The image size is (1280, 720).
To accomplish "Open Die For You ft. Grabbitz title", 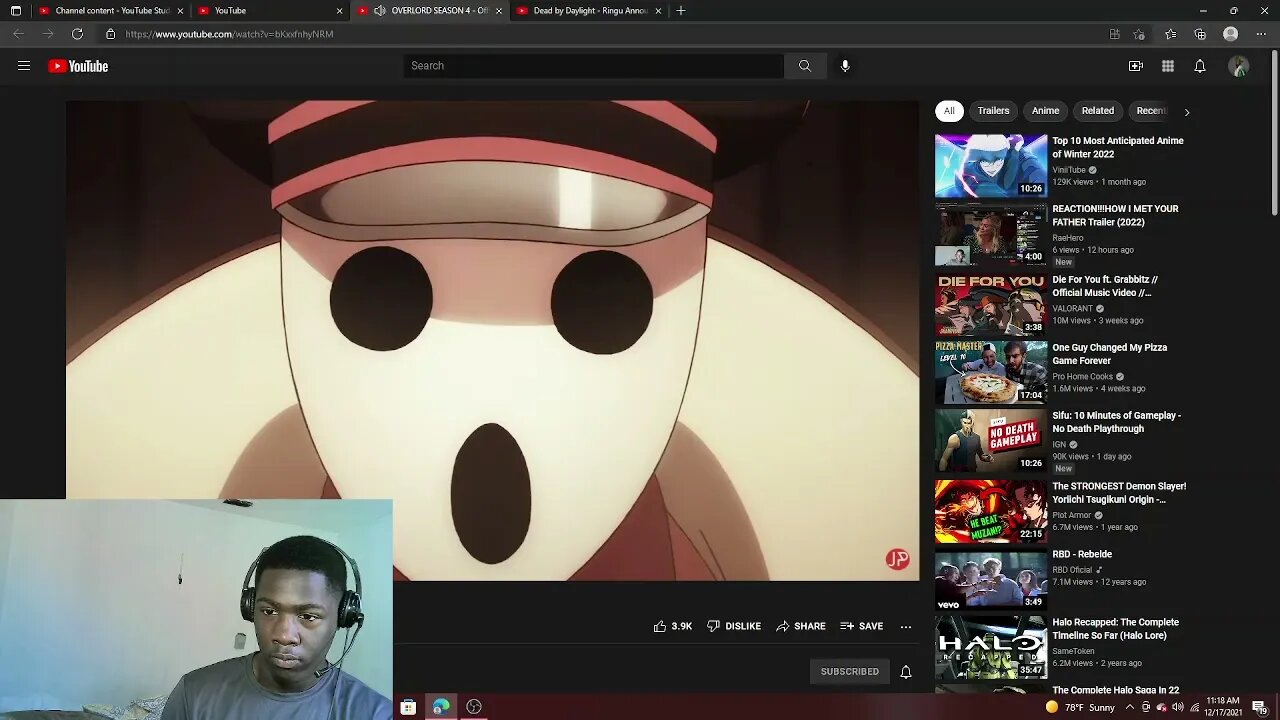I will pos(1105,286).
